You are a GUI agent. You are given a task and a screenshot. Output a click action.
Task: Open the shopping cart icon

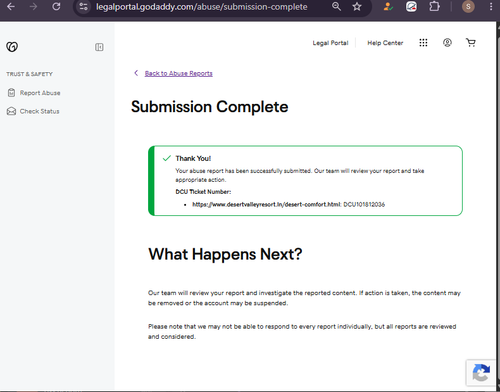click(x=471, y=43)
